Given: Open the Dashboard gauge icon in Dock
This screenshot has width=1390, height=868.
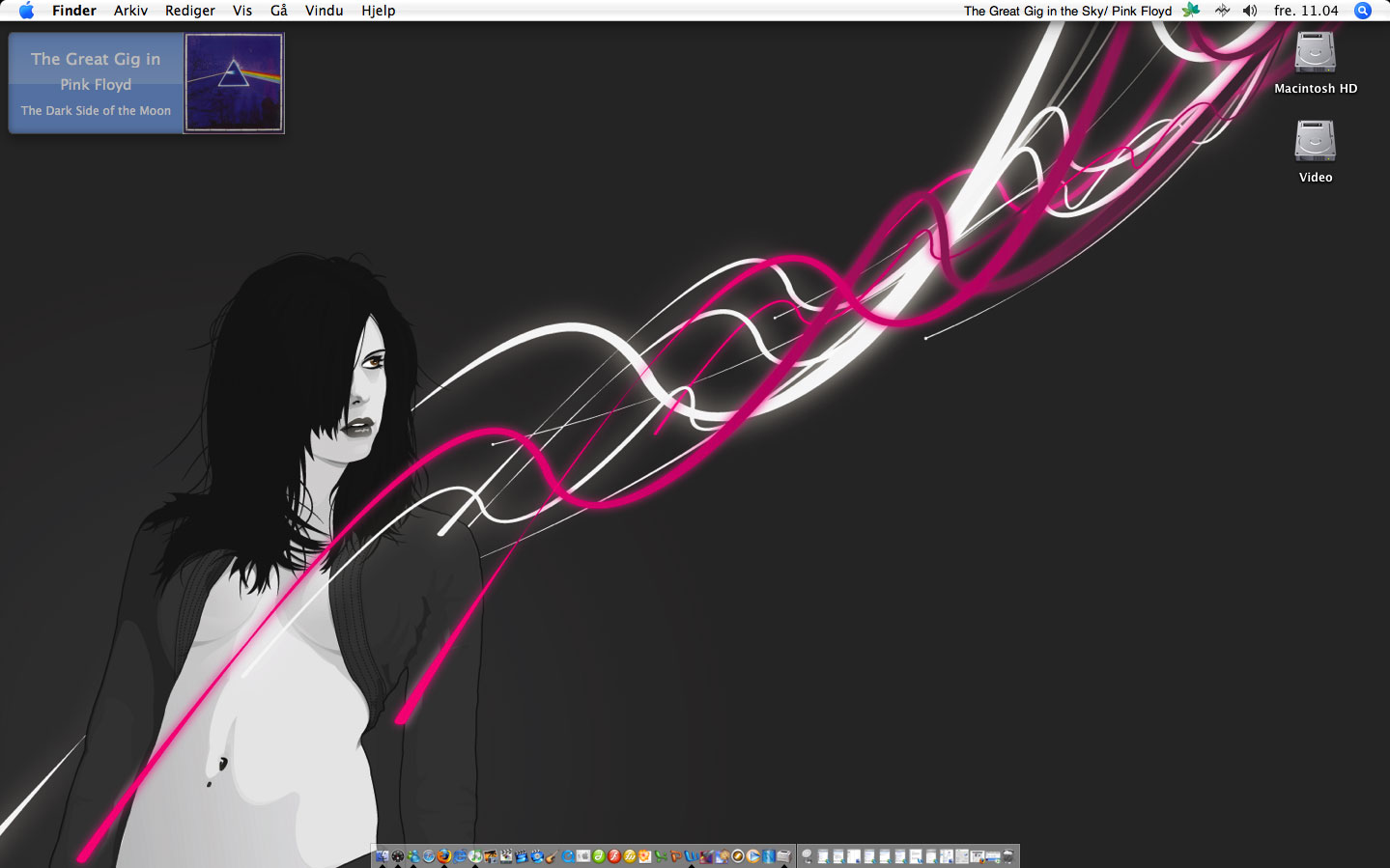Looking at the screenshot, I should point(398,855).
